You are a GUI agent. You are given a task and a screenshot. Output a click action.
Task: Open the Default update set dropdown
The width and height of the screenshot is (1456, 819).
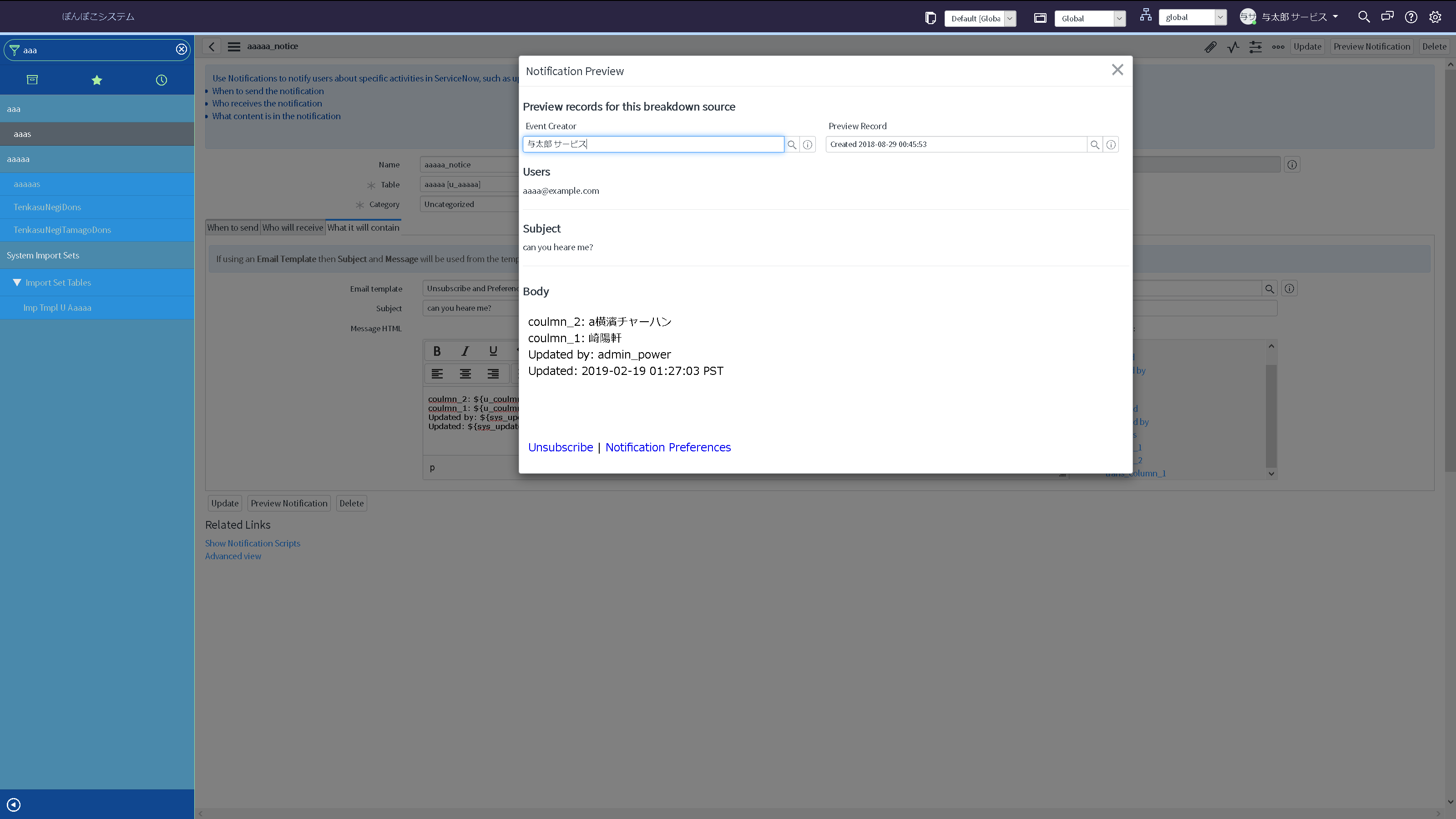pos(980,18)
